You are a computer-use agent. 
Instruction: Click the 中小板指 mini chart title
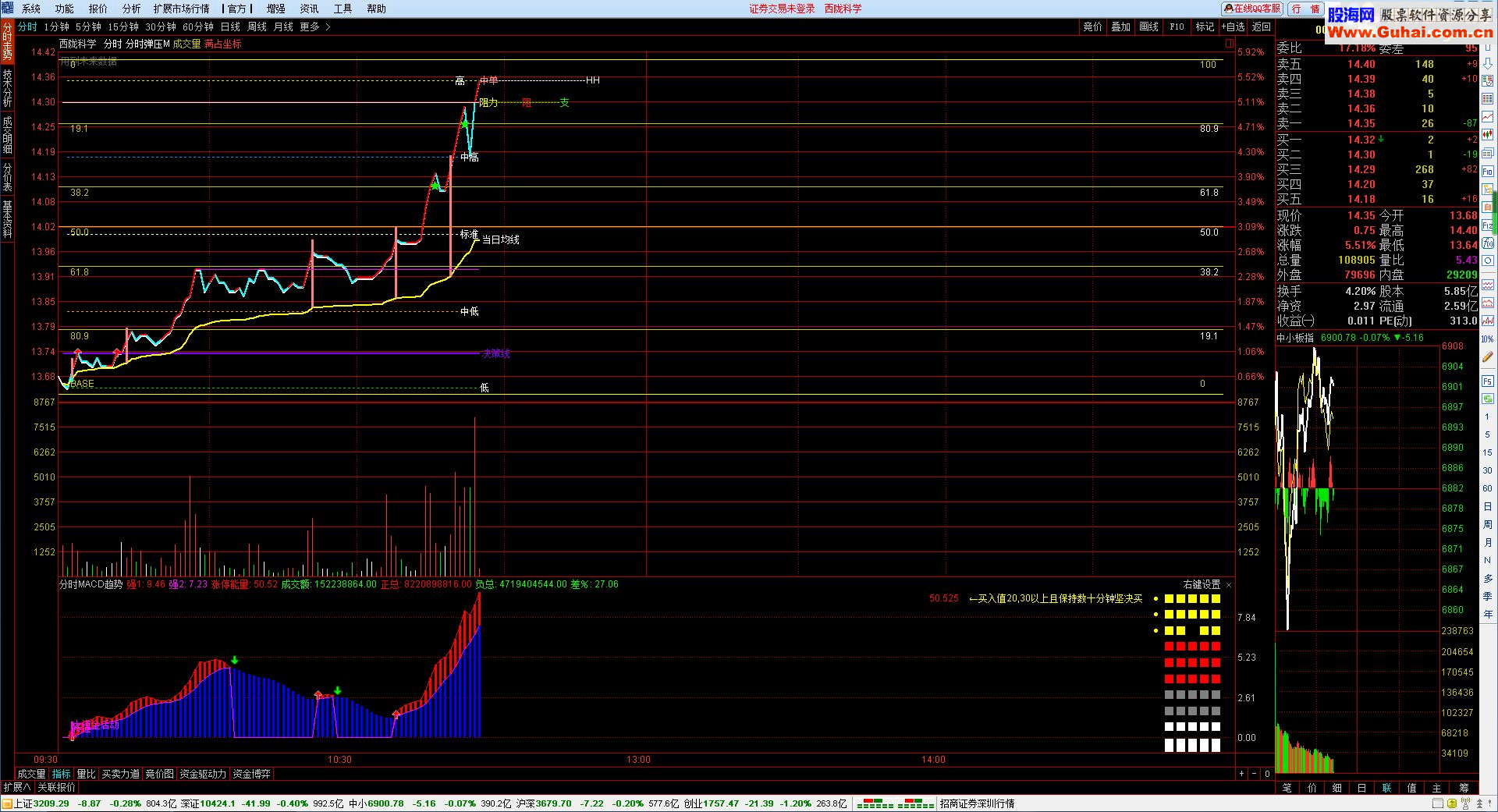[1295, 338]
